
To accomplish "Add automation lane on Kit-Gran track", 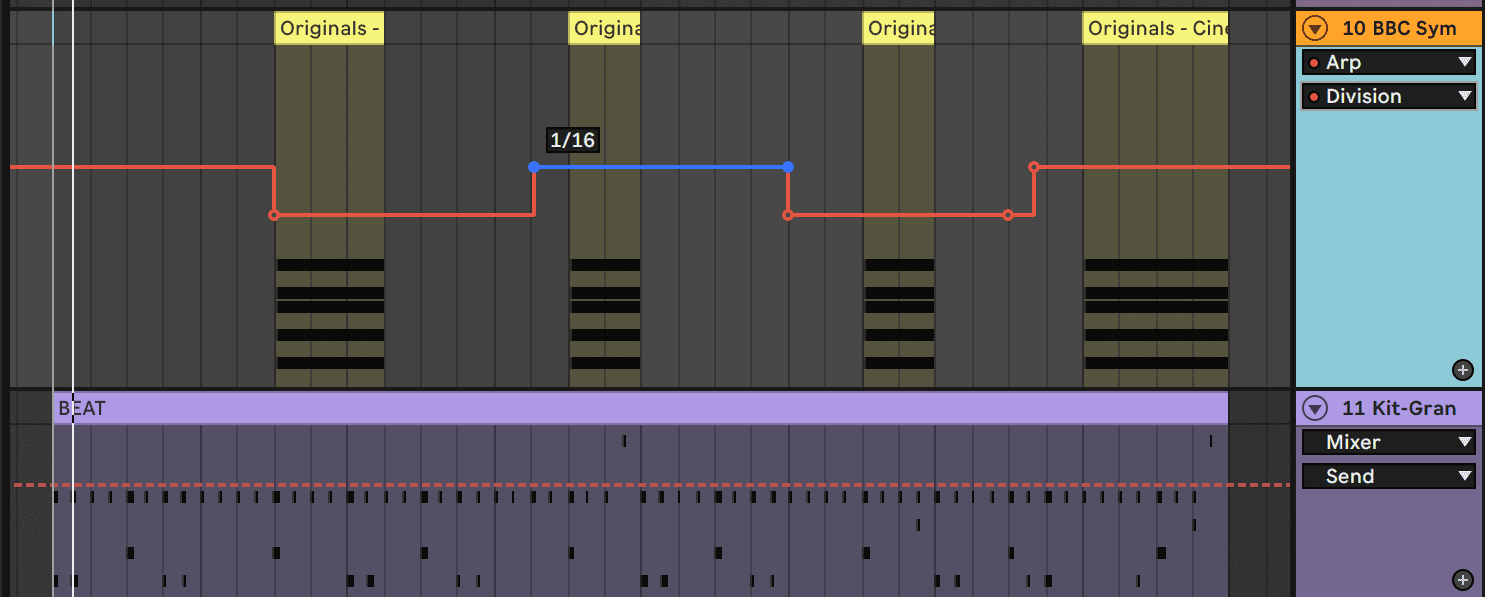I will [x=1463, y=580].
